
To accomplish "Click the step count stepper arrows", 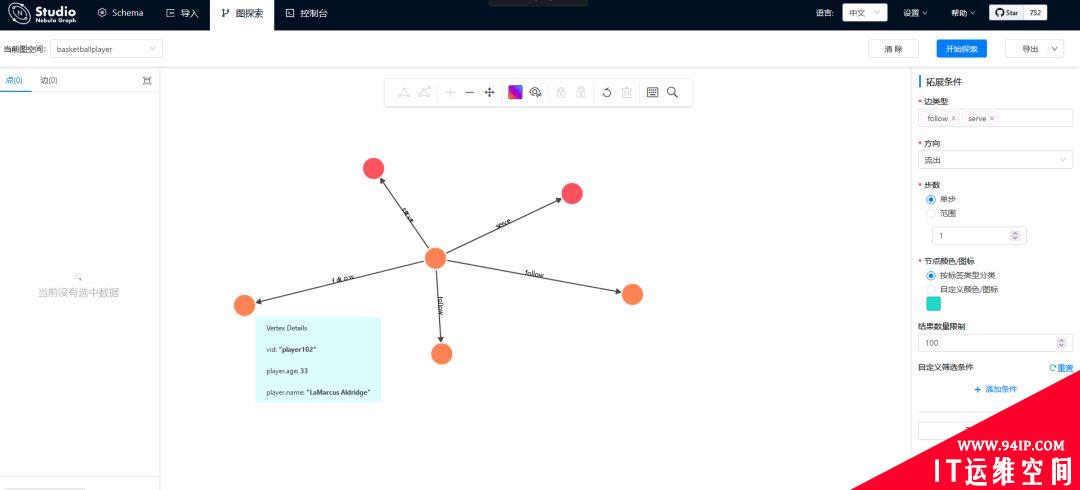I will pyautogui.click(x=1015, y=236).
